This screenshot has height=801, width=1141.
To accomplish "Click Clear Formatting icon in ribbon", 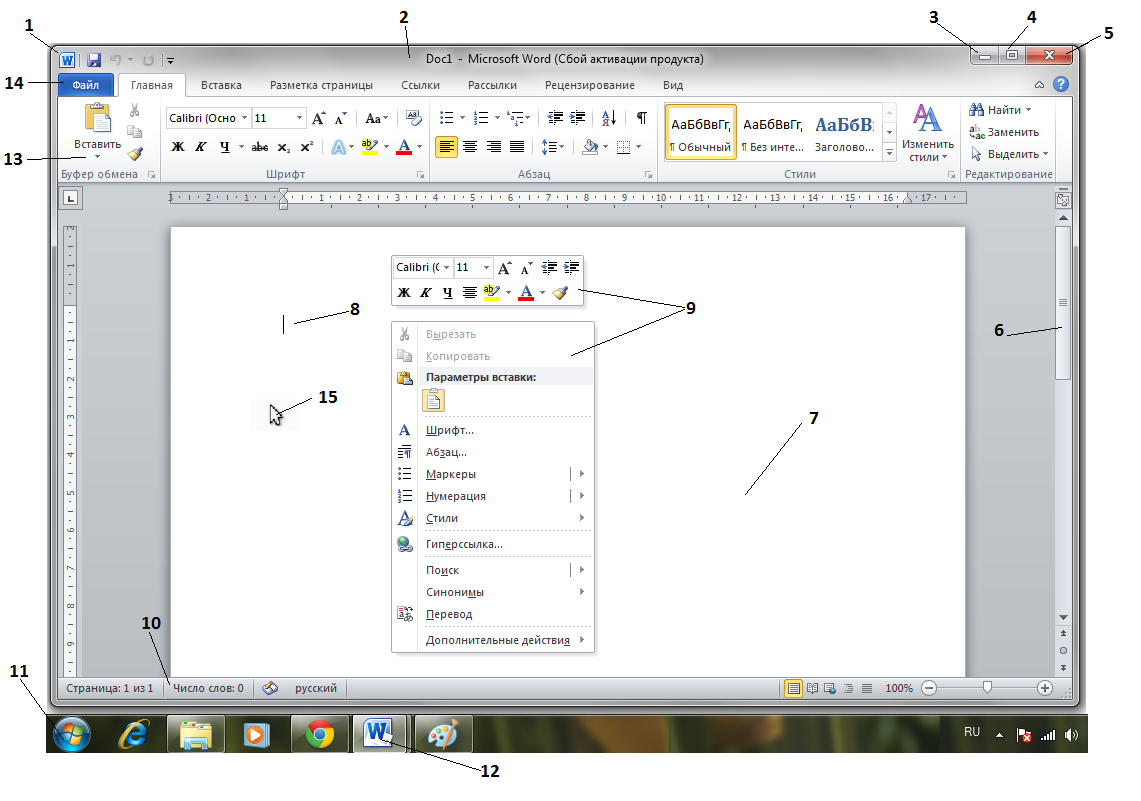I will [413, 118].
